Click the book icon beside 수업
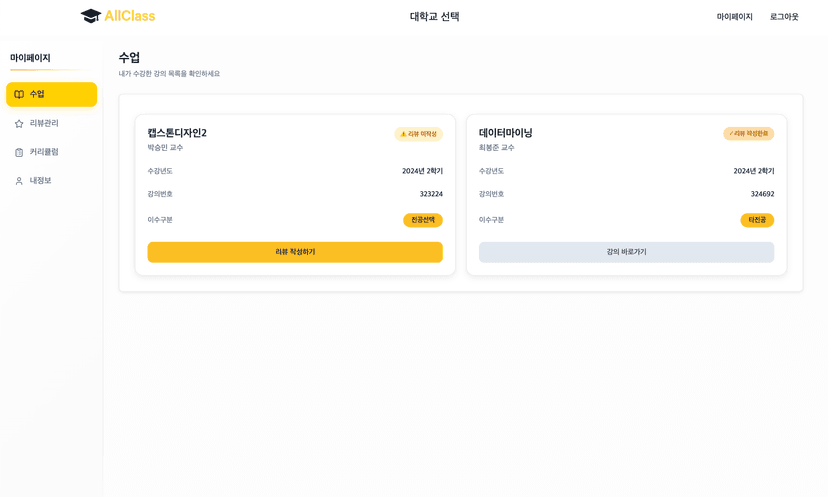 point(19,94)
